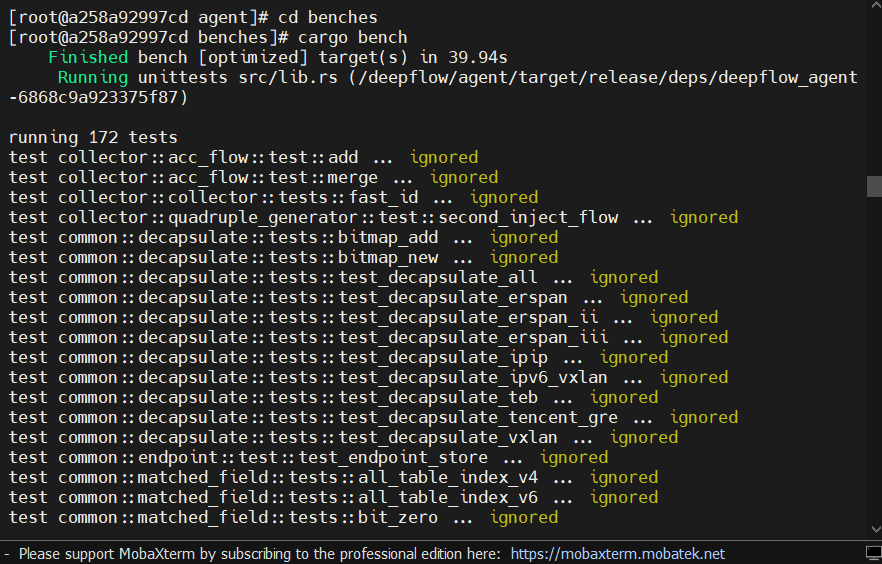Click the dash at the status bar's left end

[7, 554]
